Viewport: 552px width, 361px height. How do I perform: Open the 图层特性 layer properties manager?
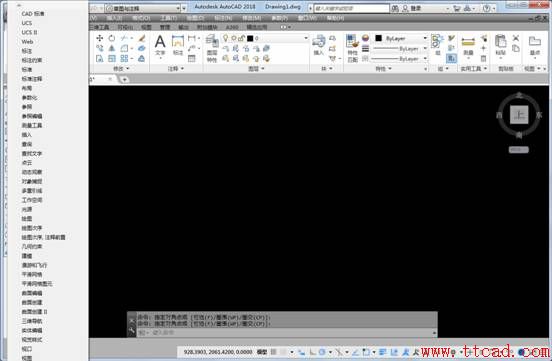click(212, 48)
